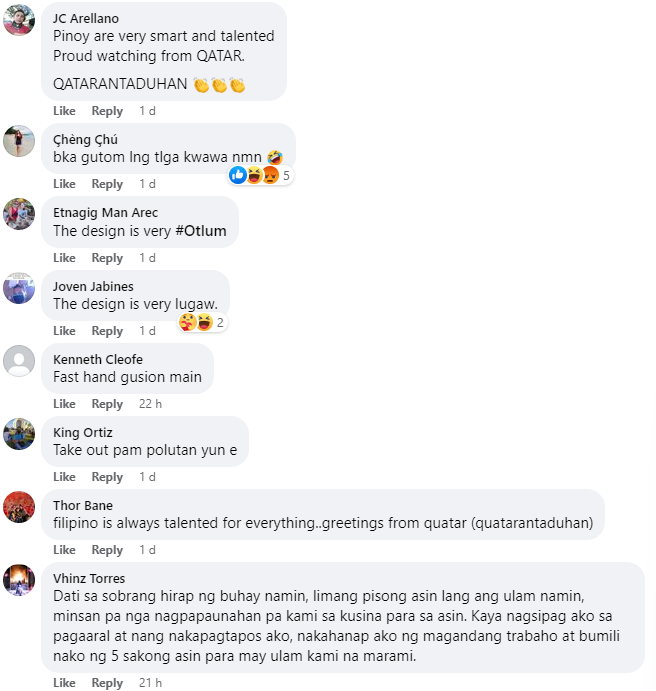This screenshot has height=691, width=656.
Task: Open the #Otlum hashtag
Action: [x=201, y=231]
